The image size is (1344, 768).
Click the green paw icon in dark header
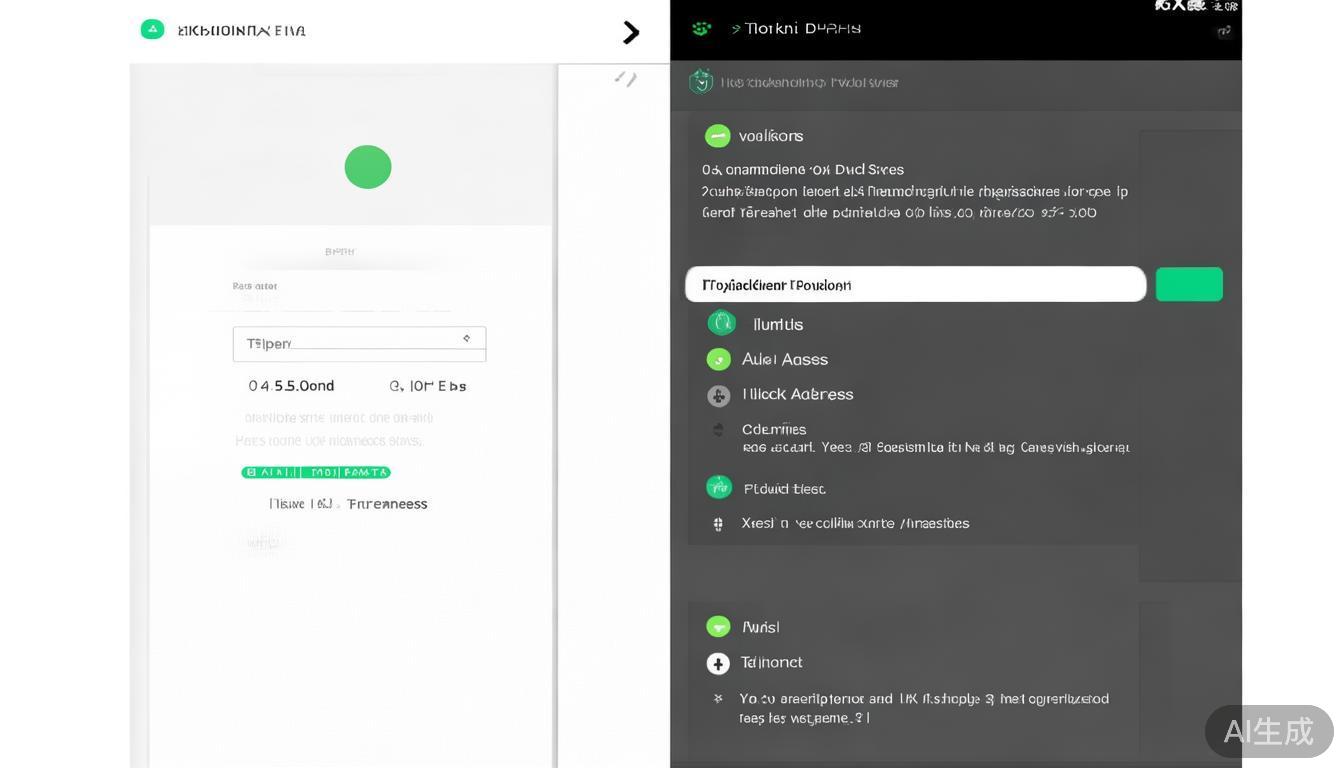tap(701, 29)
